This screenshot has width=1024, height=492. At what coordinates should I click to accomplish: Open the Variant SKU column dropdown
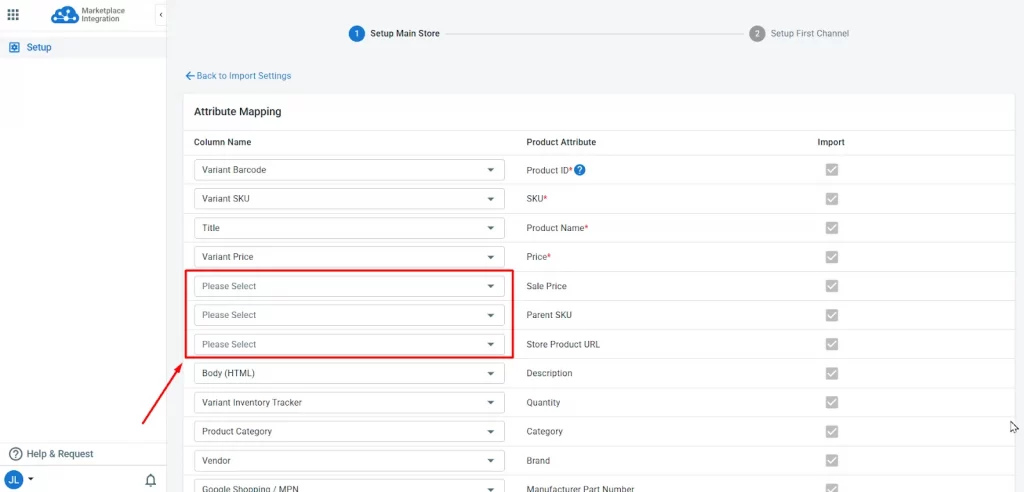tap(349, 199)
